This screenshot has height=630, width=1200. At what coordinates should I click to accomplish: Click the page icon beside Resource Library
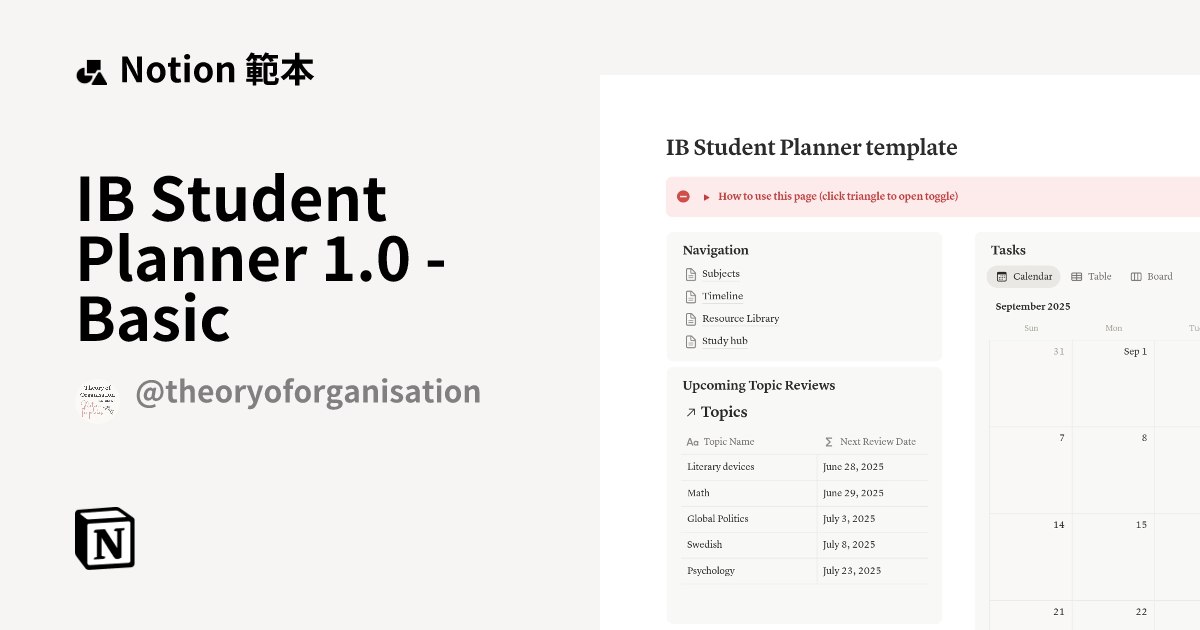(690, 318)
